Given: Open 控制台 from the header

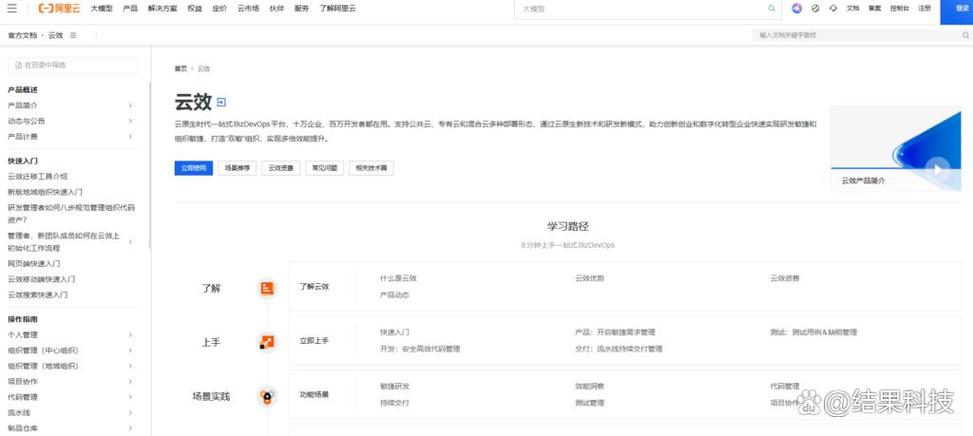Looking at the screenshot, I should (899, 9).
